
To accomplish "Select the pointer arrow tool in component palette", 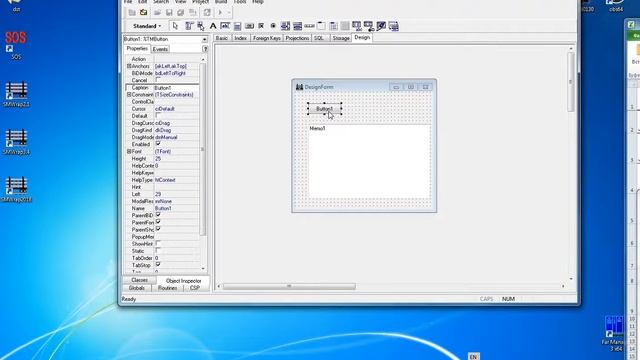I will tap(176, 26).
